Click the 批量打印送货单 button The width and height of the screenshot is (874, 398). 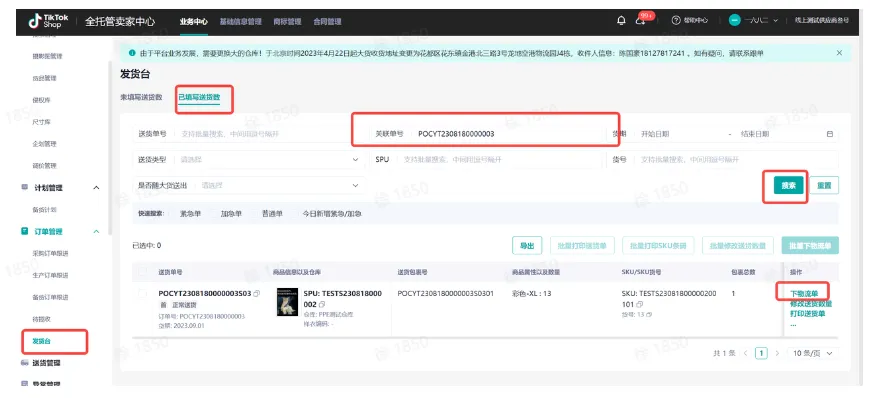(582, 245)
